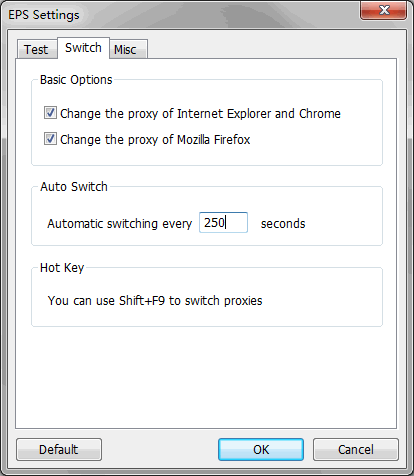
Task: Click the Auto Switch group heading
Action: point(74,187)
